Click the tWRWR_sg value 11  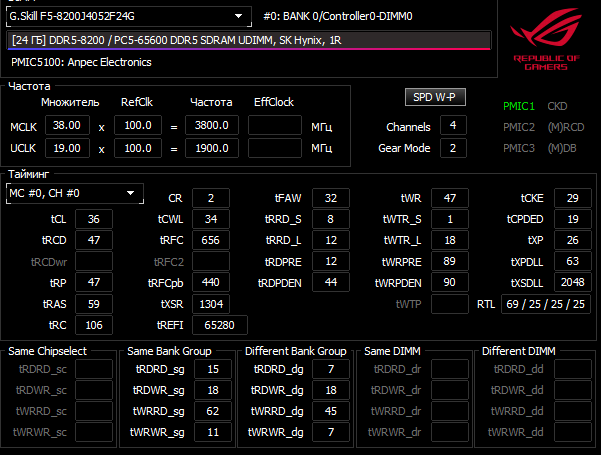(x=213, y=432)
